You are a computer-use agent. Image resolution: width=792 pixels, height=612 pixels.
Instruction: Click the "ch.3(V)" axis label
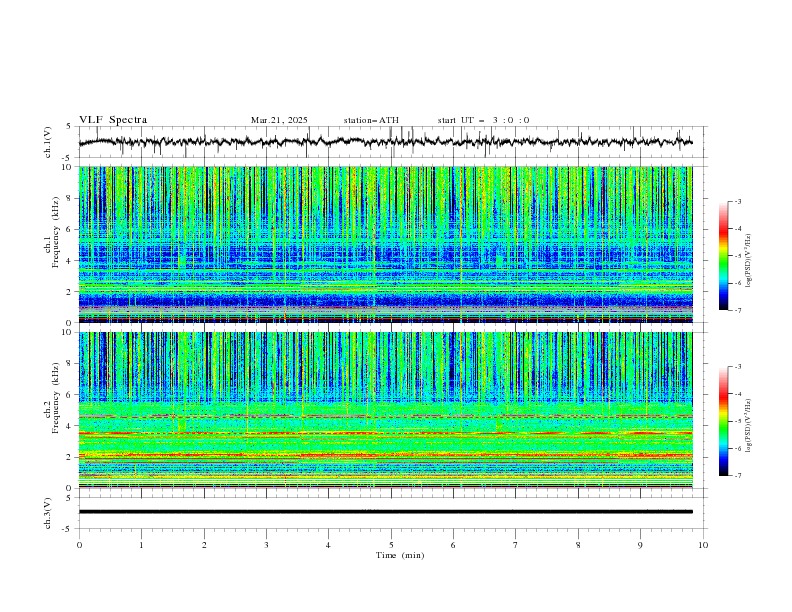(48, 513)
